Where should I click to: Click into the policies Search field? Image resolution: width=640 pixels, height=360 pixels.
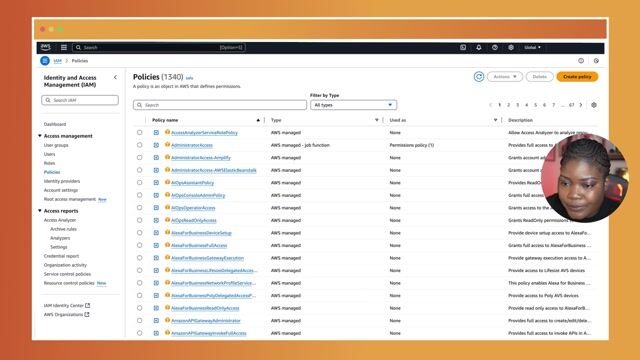(x=220, y=105)
